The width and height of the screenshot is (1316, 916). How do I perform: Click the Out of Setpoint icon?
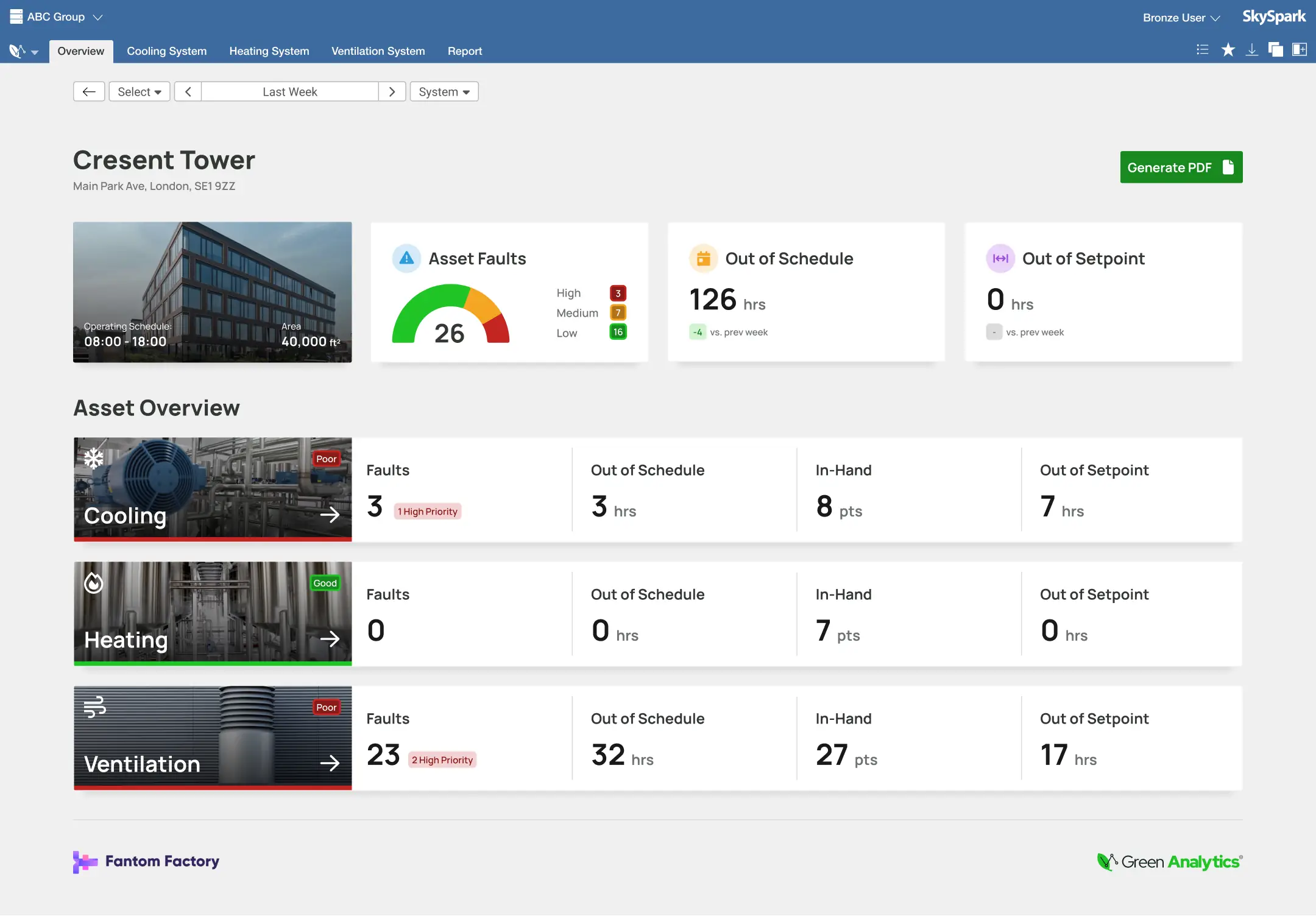coord(999,258)
